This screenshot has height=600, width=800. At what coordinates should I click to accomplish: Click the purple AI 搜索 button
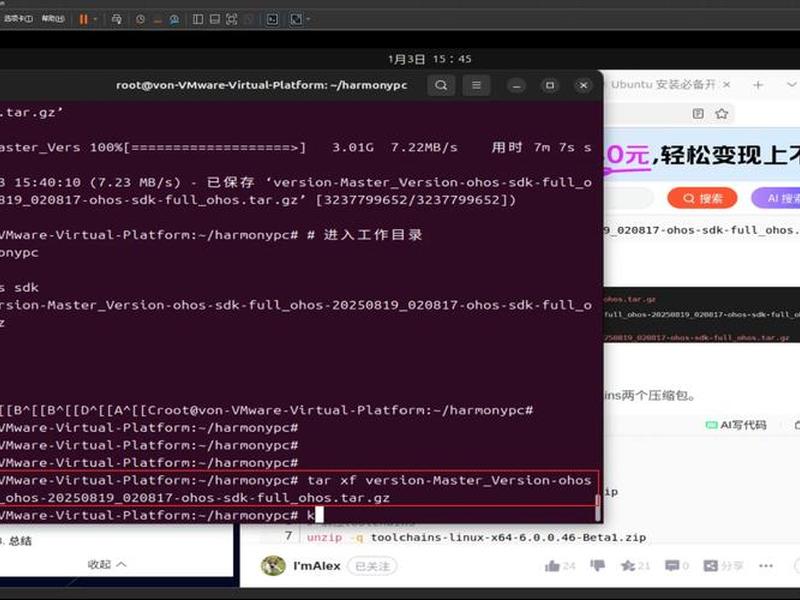coord(776,198)
